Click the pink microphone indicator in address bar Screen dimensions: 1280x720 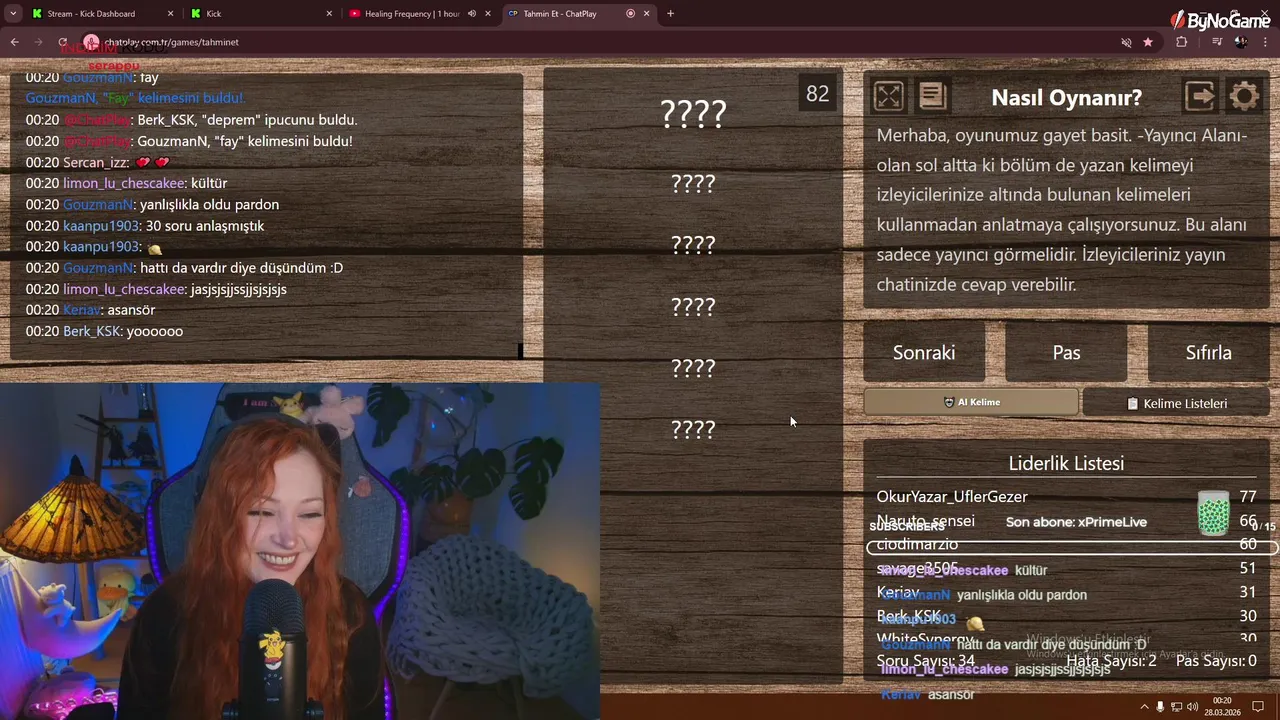coord(91,42)
